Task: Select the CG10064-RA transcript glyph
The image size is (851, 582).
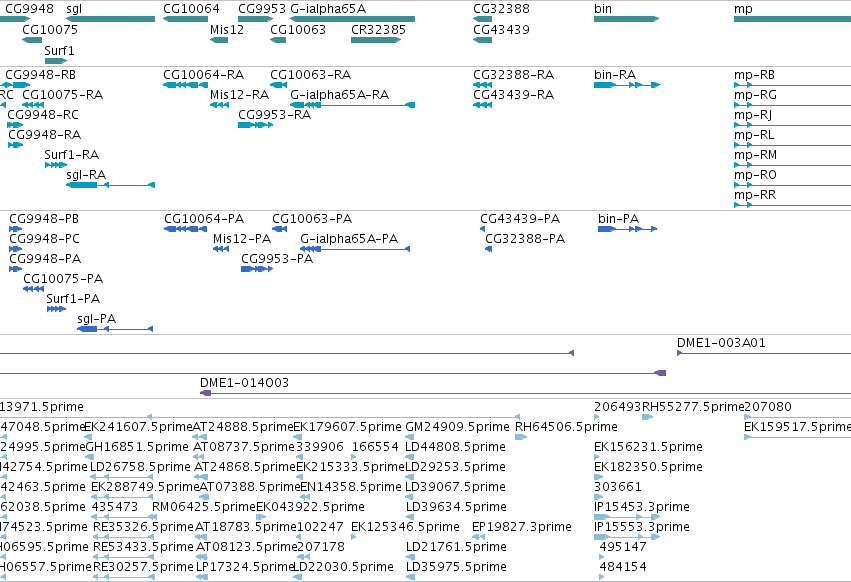Action: click(185, 85)
